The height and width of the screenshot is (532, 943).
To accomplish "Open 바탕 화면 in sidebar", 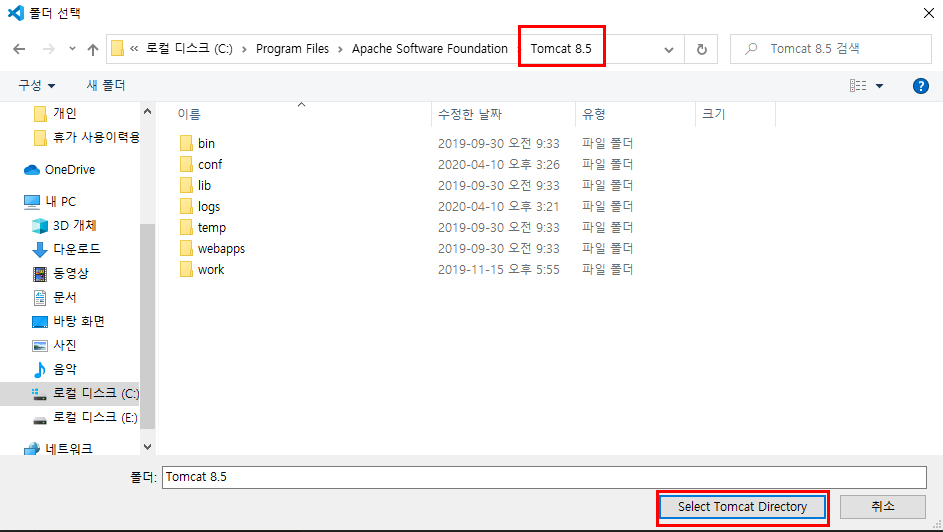I will 68,321.
